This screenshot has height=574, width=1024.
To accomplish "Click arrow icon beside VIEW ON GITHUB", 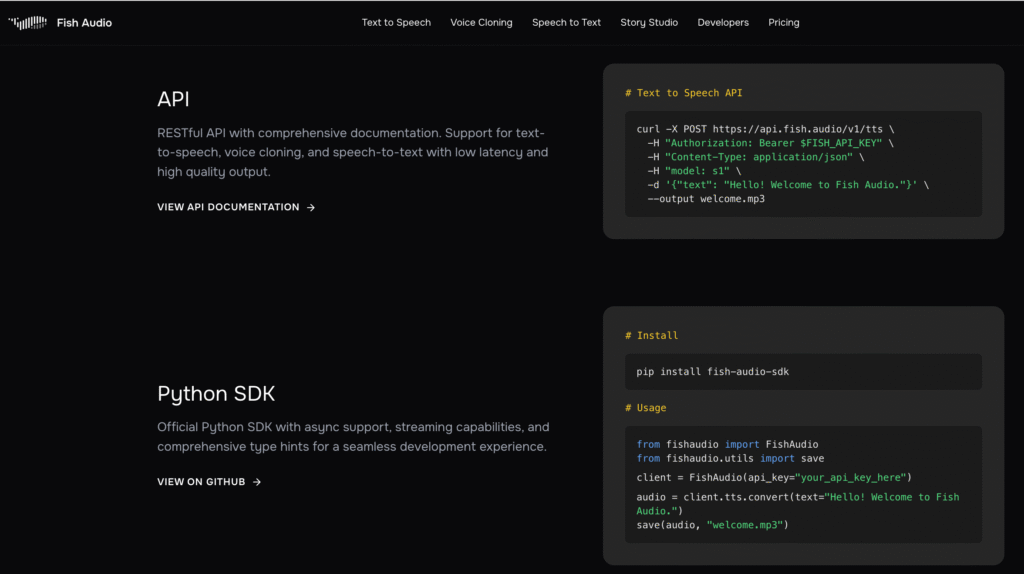I will coord(257,482).
